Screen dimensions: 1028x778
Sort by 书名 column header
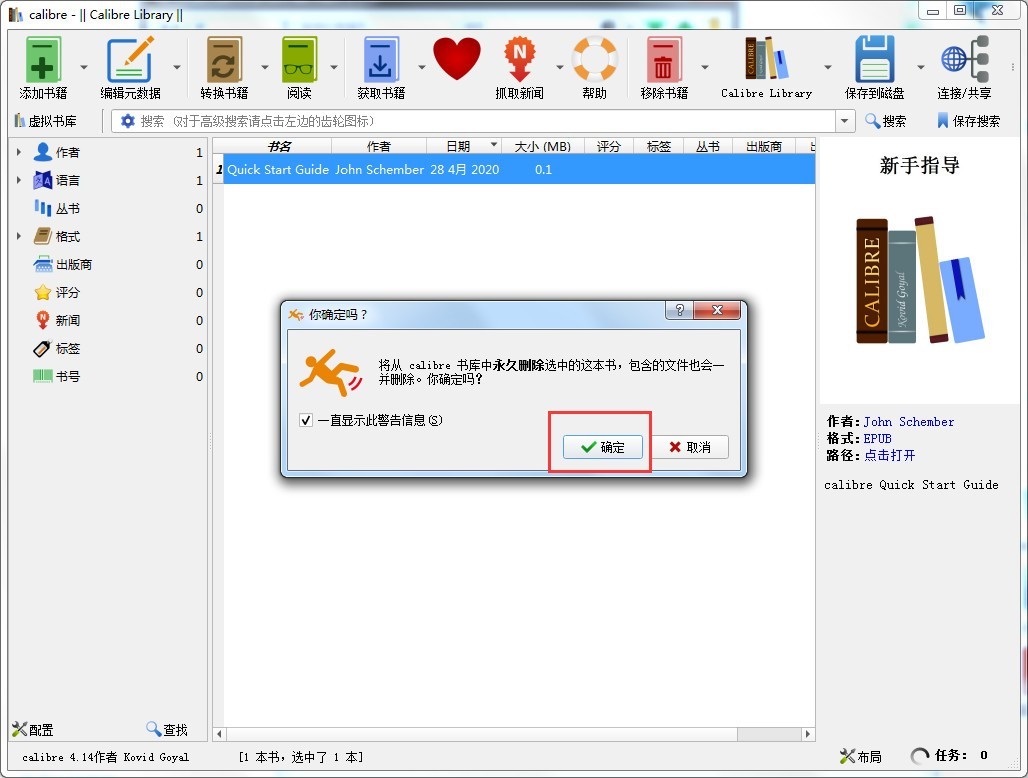pyautogui.click(x=278, y=146)
